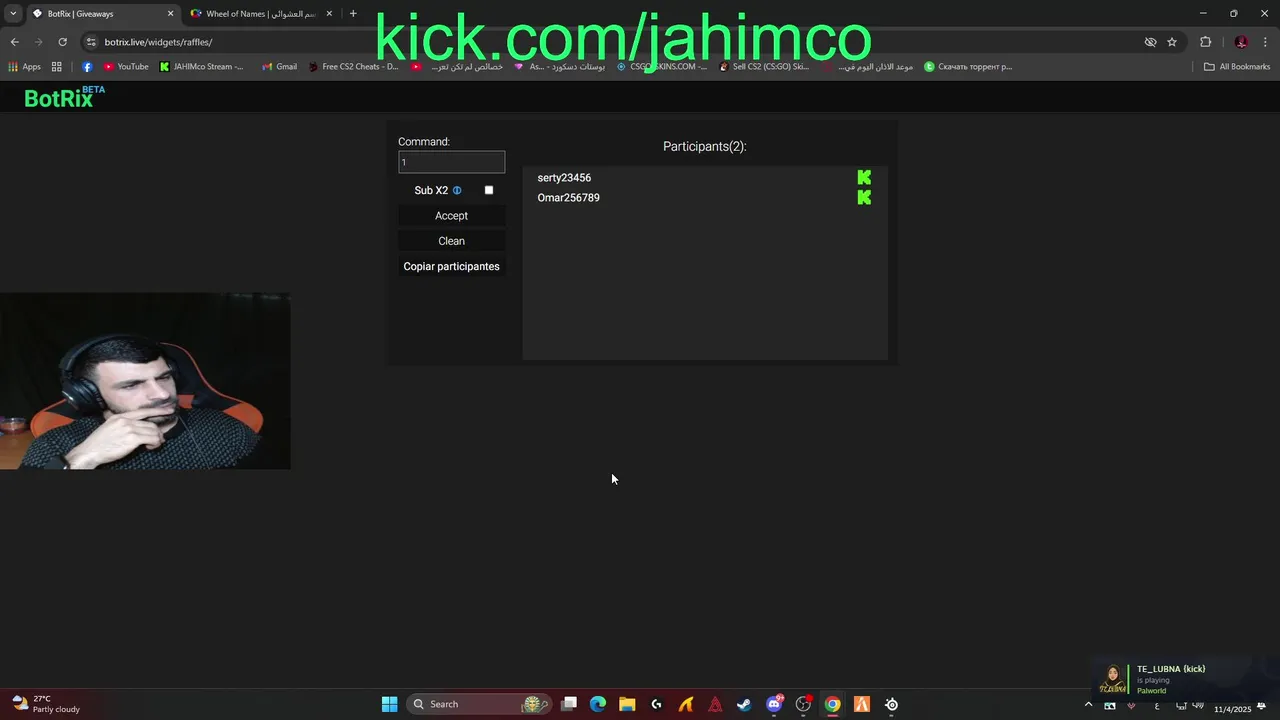Click Kick icon next to serty23456
Screen dimensions: 1280x720
pos(864,177)
